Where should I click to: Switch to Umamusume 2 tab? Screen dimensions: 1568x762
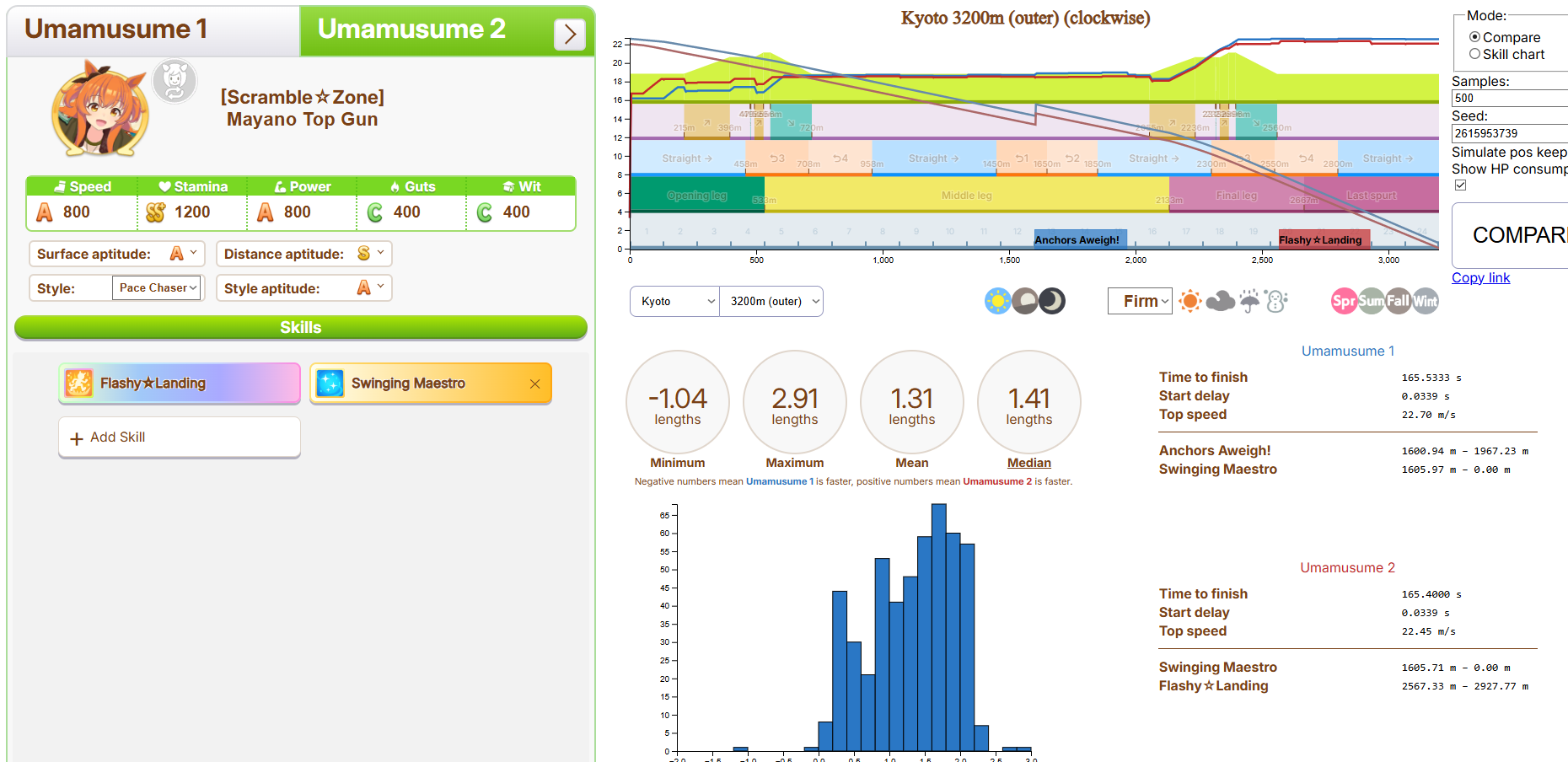[x=447, y=30]
